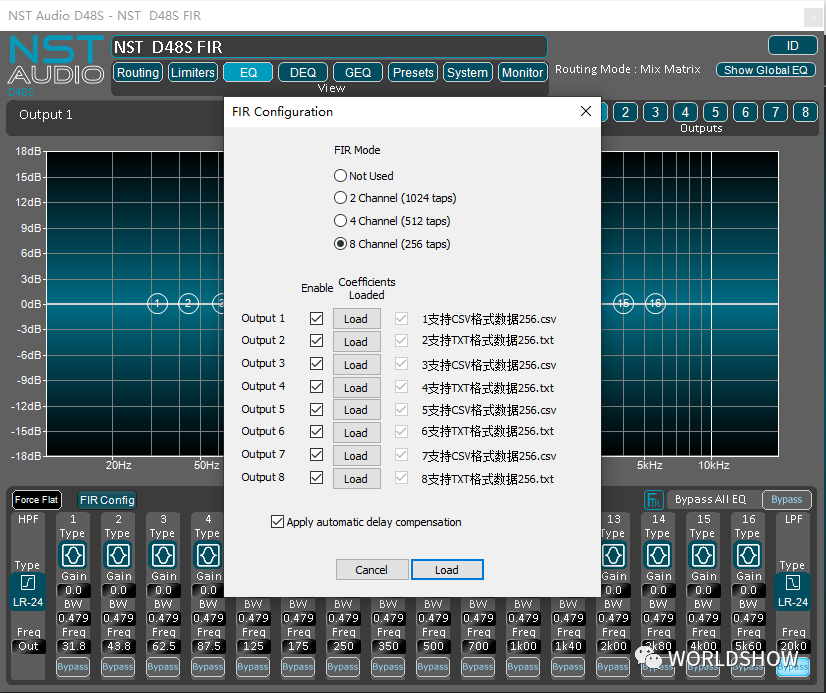This screenshot has height=693, width=826.
Task: Click the HPF filter type icon
Action: [27, 582]
